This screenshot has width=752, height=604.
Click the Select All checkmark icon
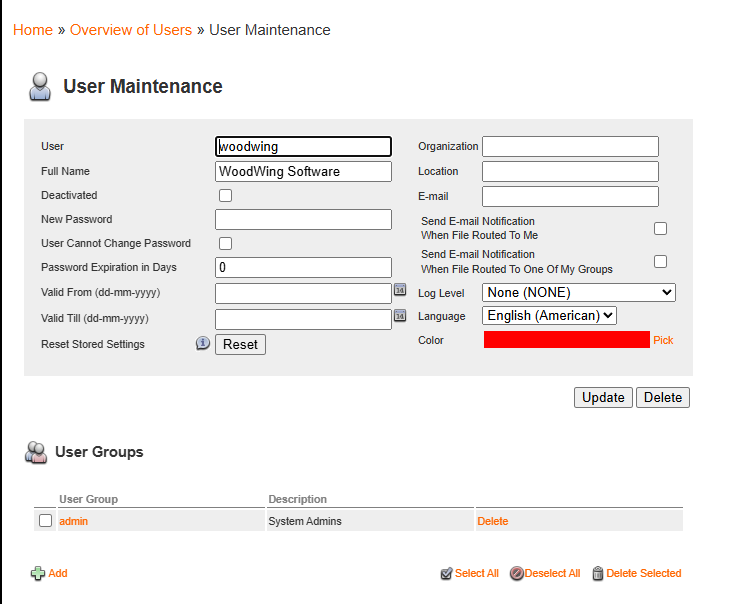(446, 573)
